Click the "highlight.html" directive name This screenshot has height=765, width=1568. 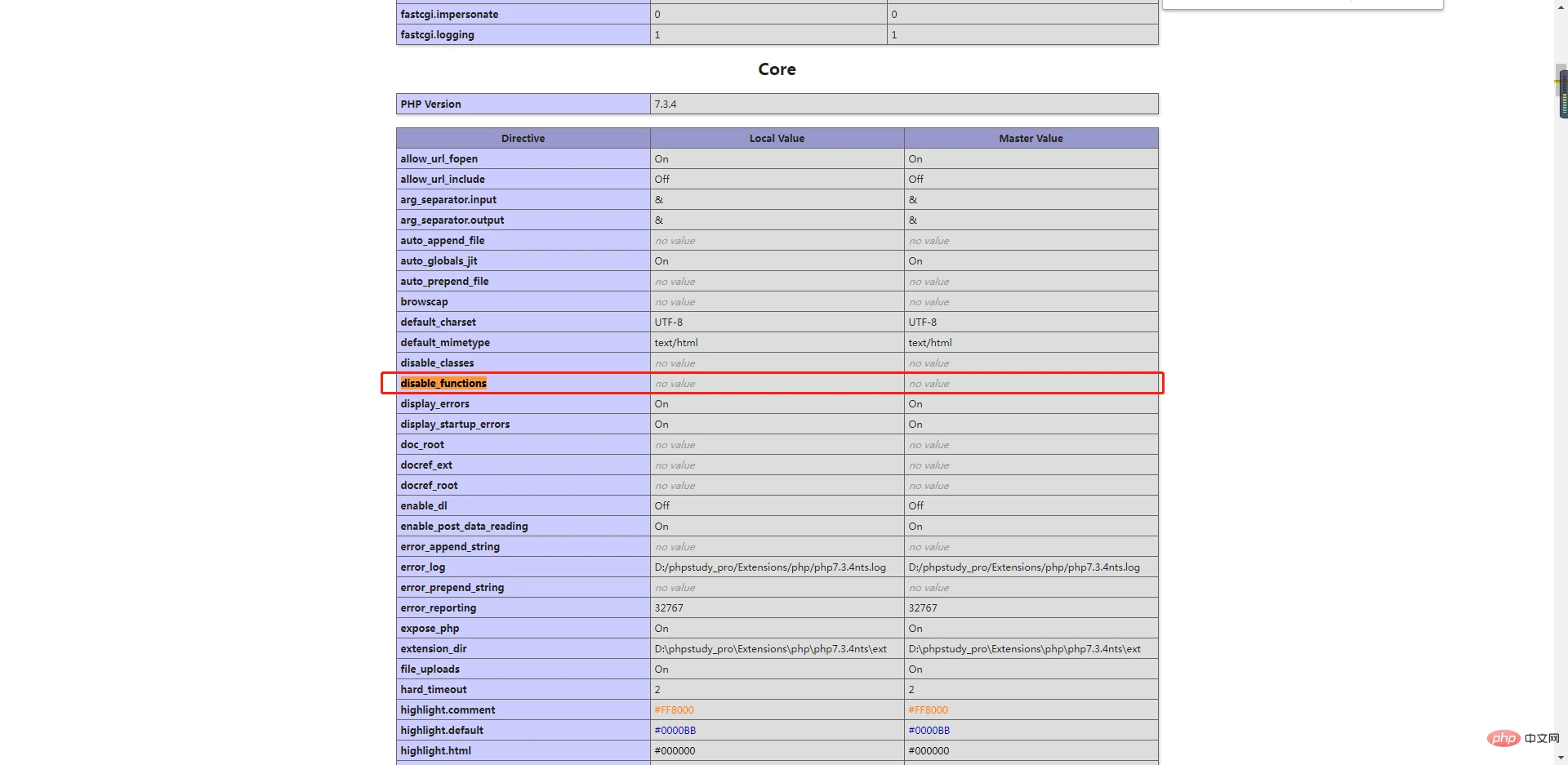[x=436, y=751]
